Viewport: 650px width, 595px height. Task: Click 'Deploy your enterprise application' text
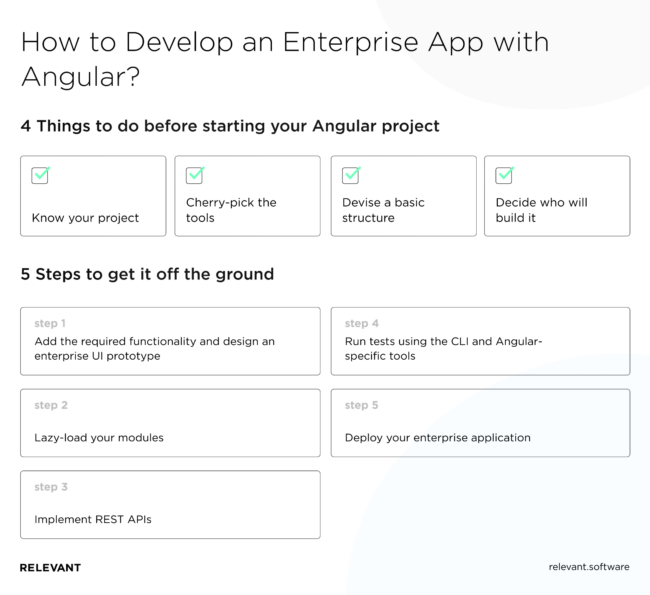(437, 438)
